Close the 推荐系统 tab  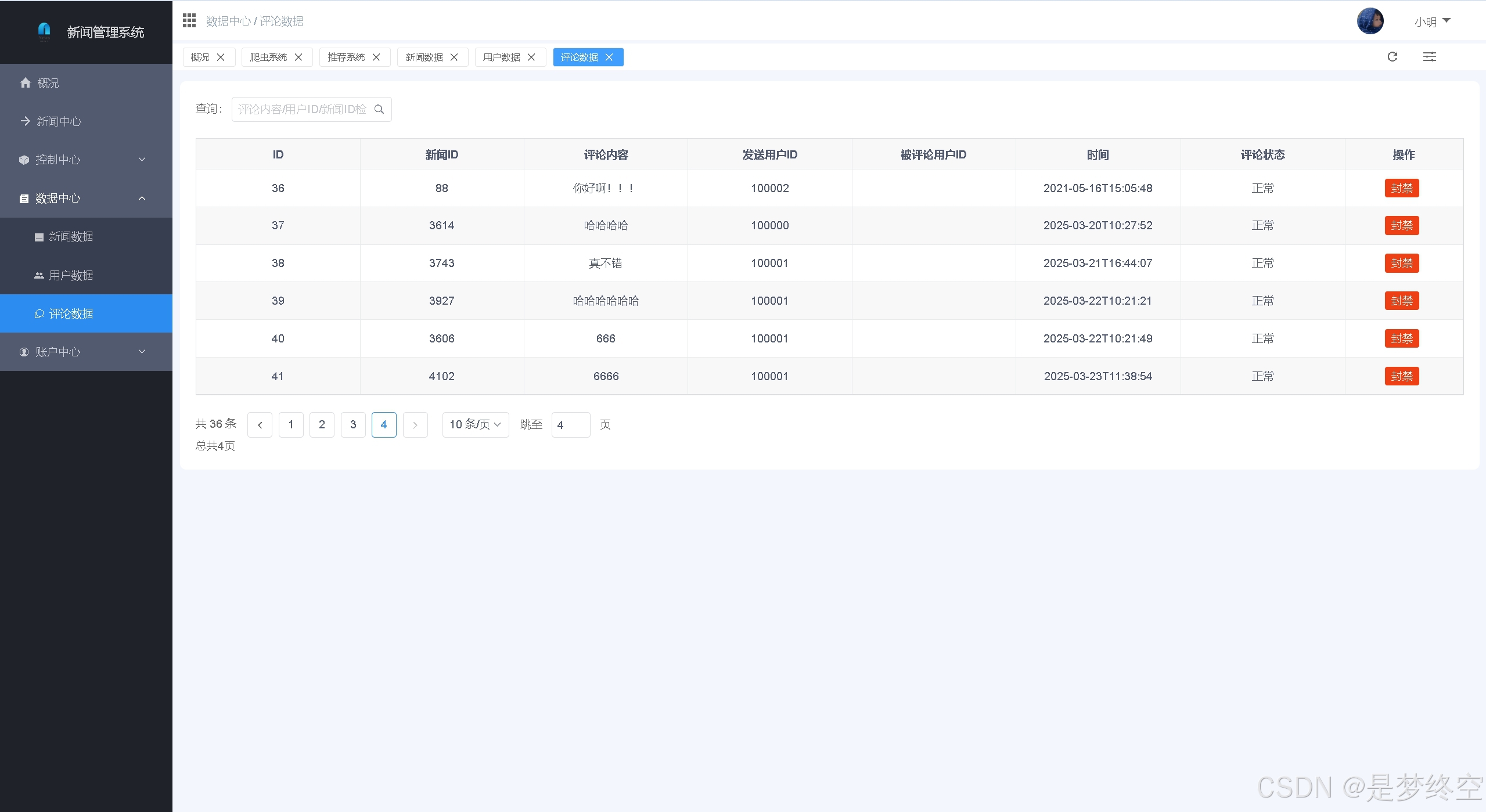376,57
